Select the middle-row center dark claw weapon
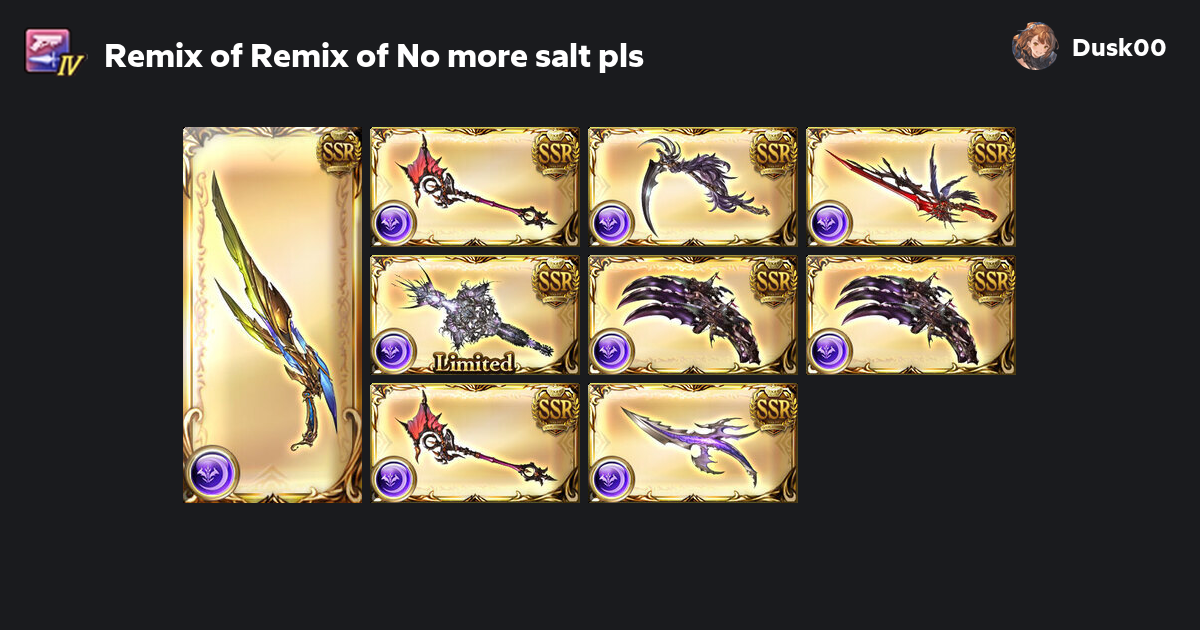 click(x=693, y=315)
